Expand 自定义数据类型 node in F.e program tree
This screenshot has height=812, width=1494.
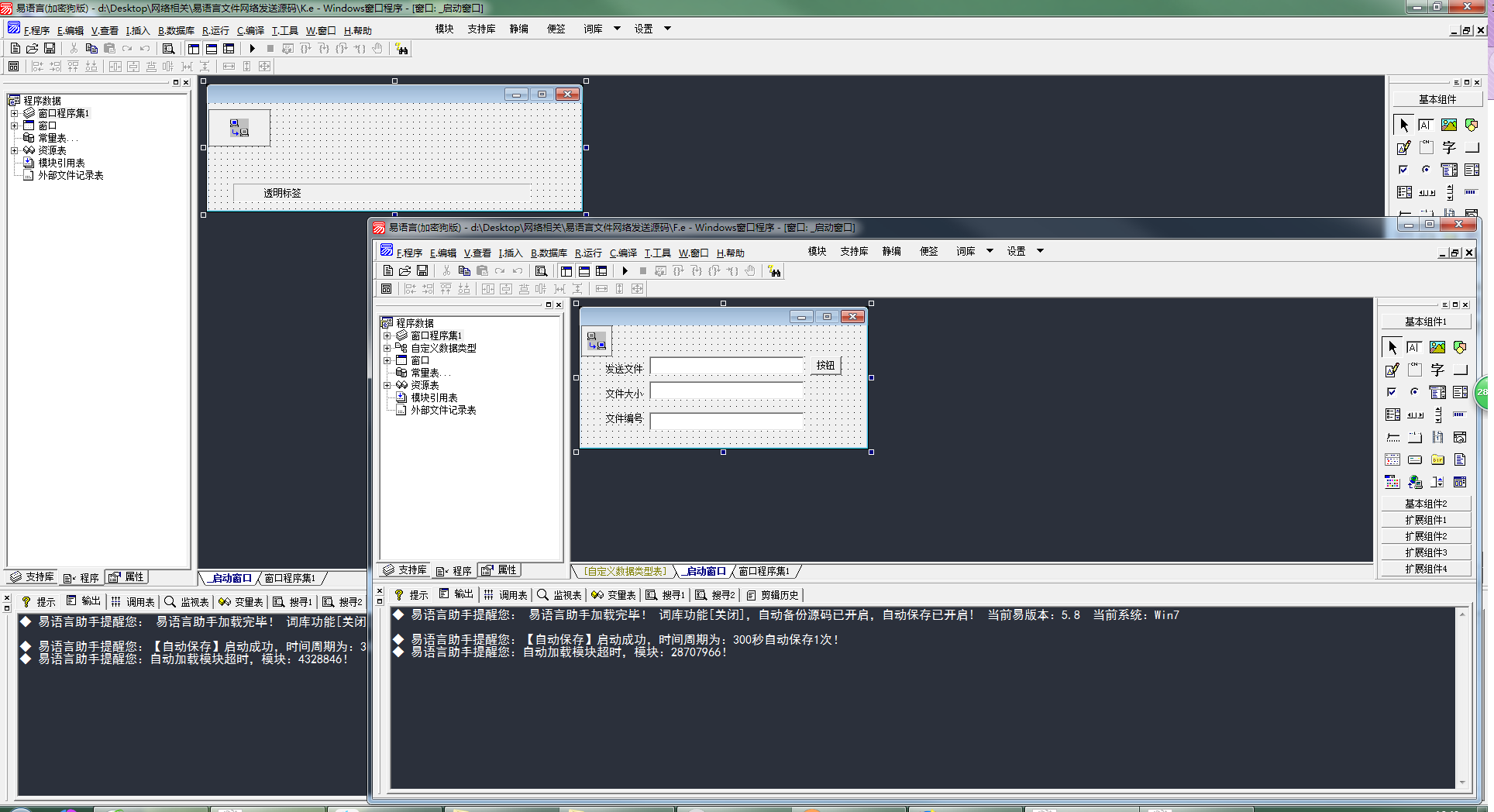387,349
